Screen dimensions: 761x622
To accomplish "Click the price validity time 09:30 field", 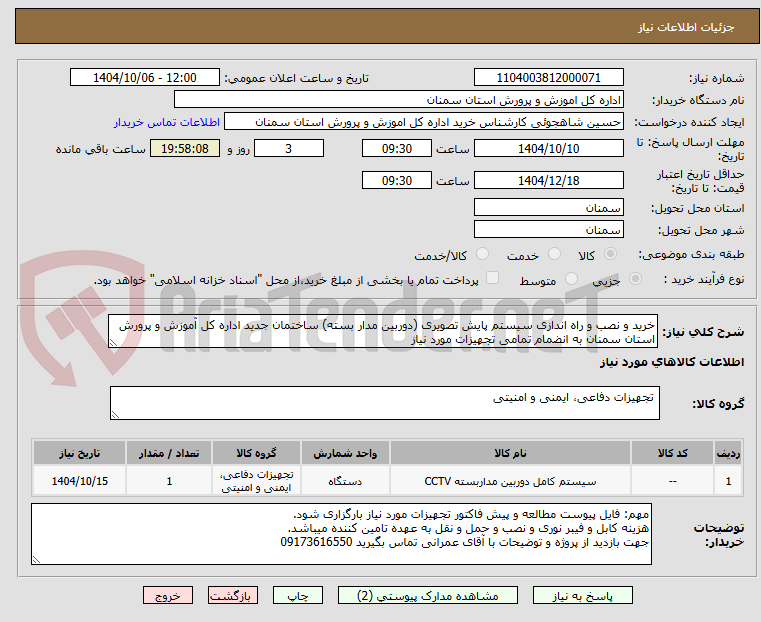I will 397,180.
